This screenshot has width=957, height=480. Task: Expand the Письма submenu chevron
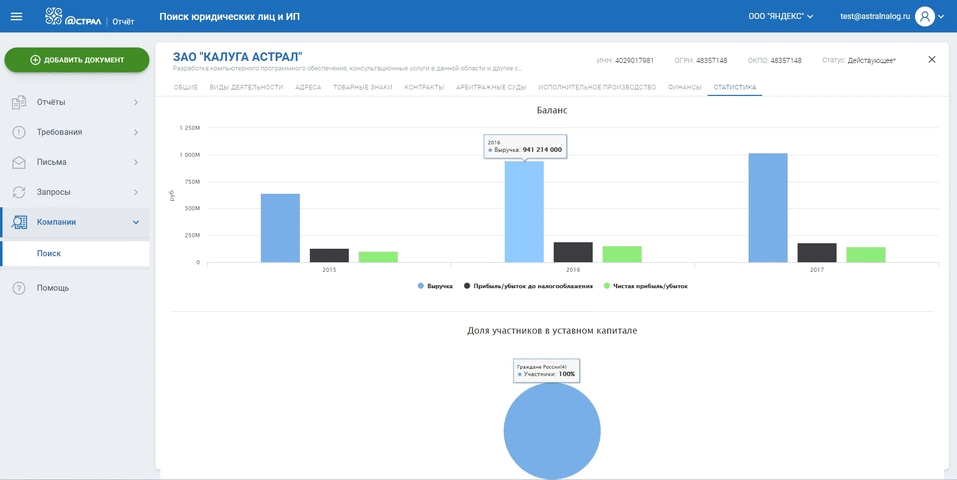pyautogui.click(x=136, y=162)
